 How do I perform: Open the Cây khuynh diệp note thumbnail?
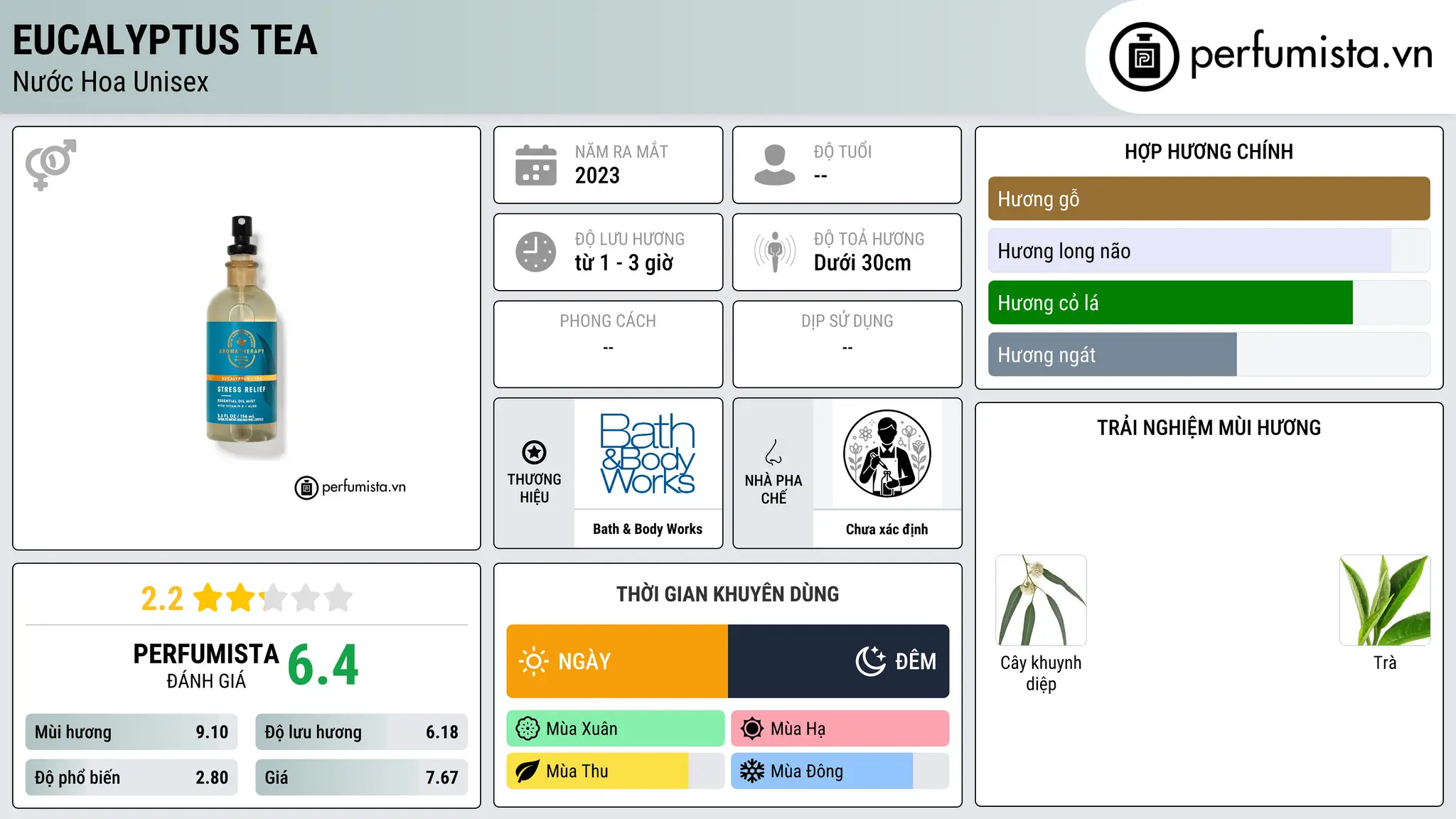click(1041, 600)
